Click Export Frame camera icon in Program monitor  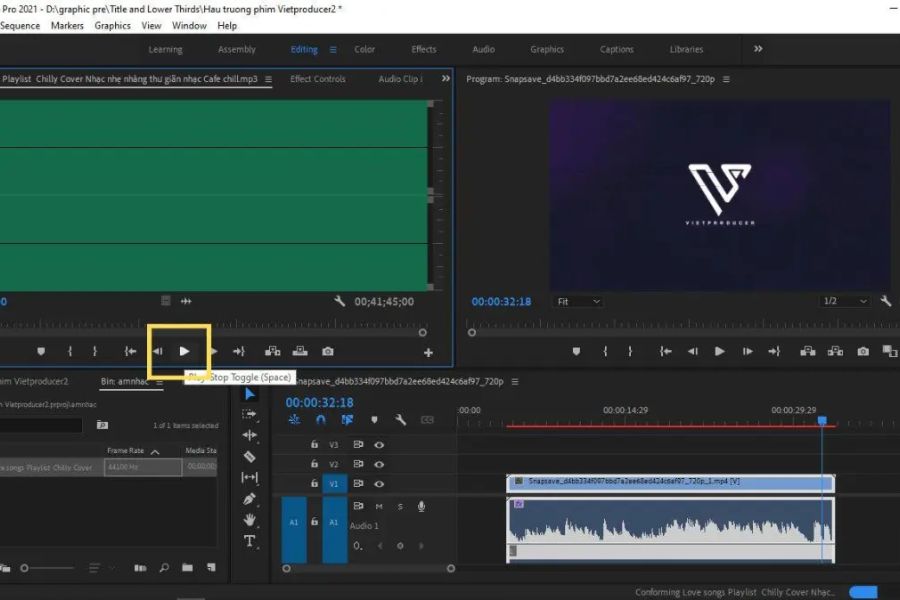(x=863, y=351)
